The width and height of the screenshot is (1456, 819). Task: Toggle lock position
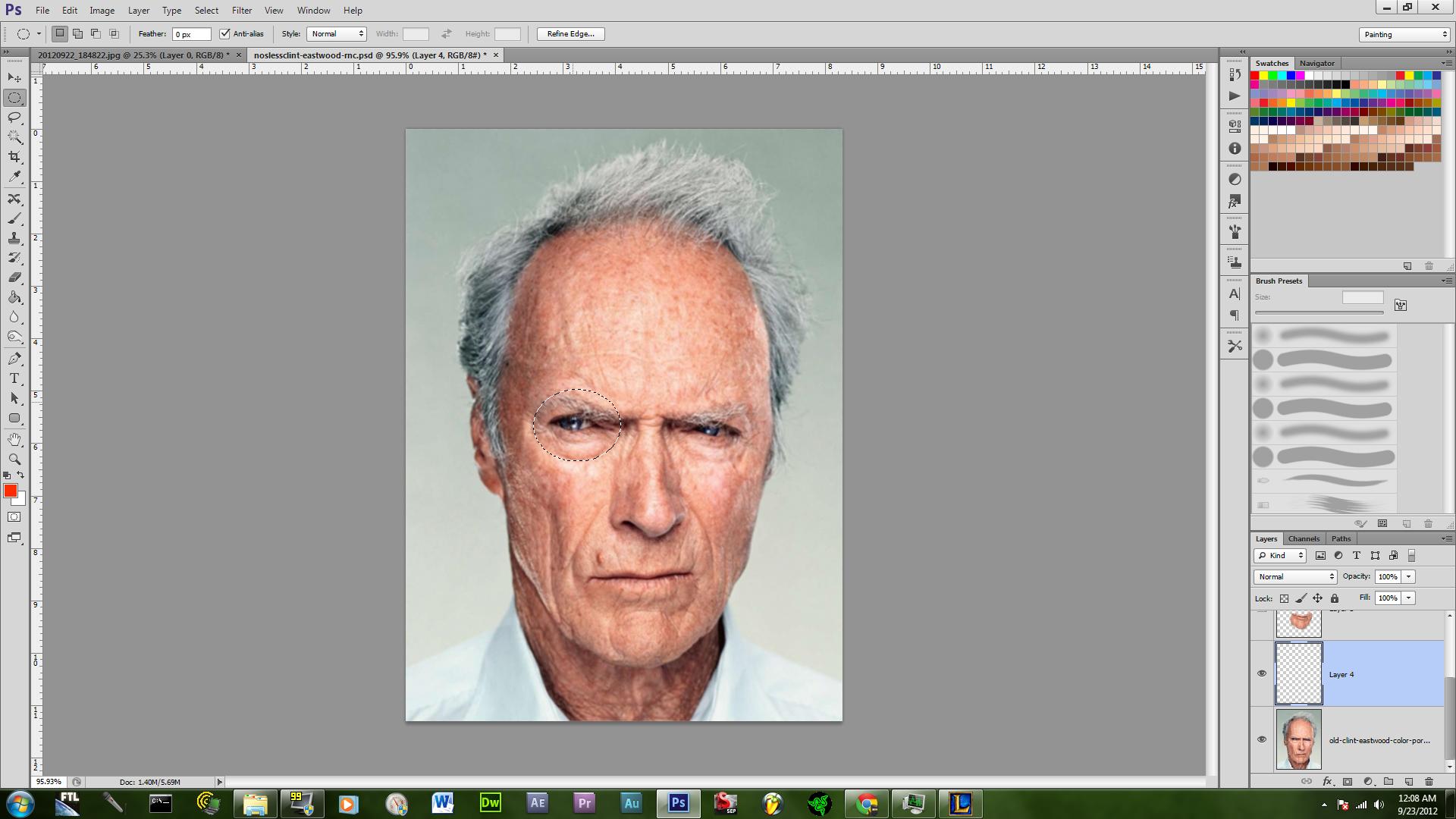1318,598
